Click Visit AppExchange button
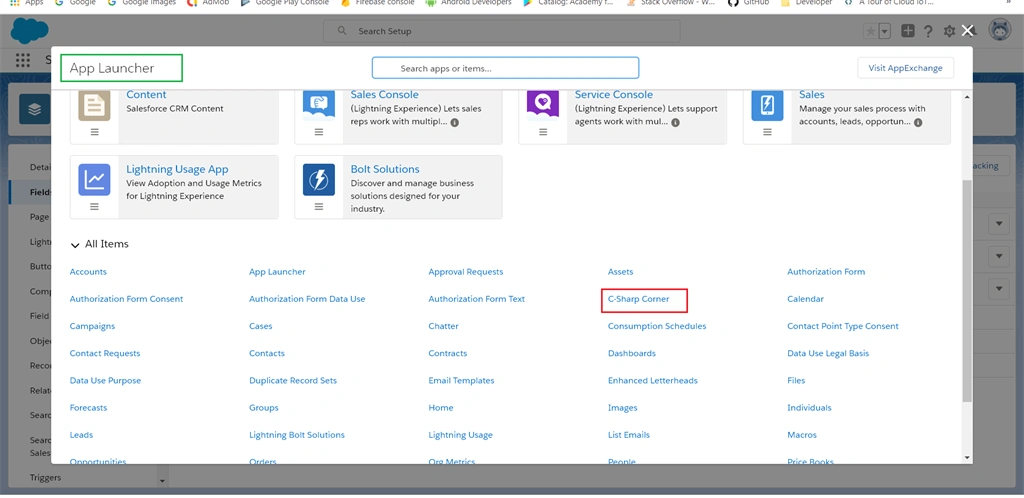The image size is (1024, 498). coord(905,68)
